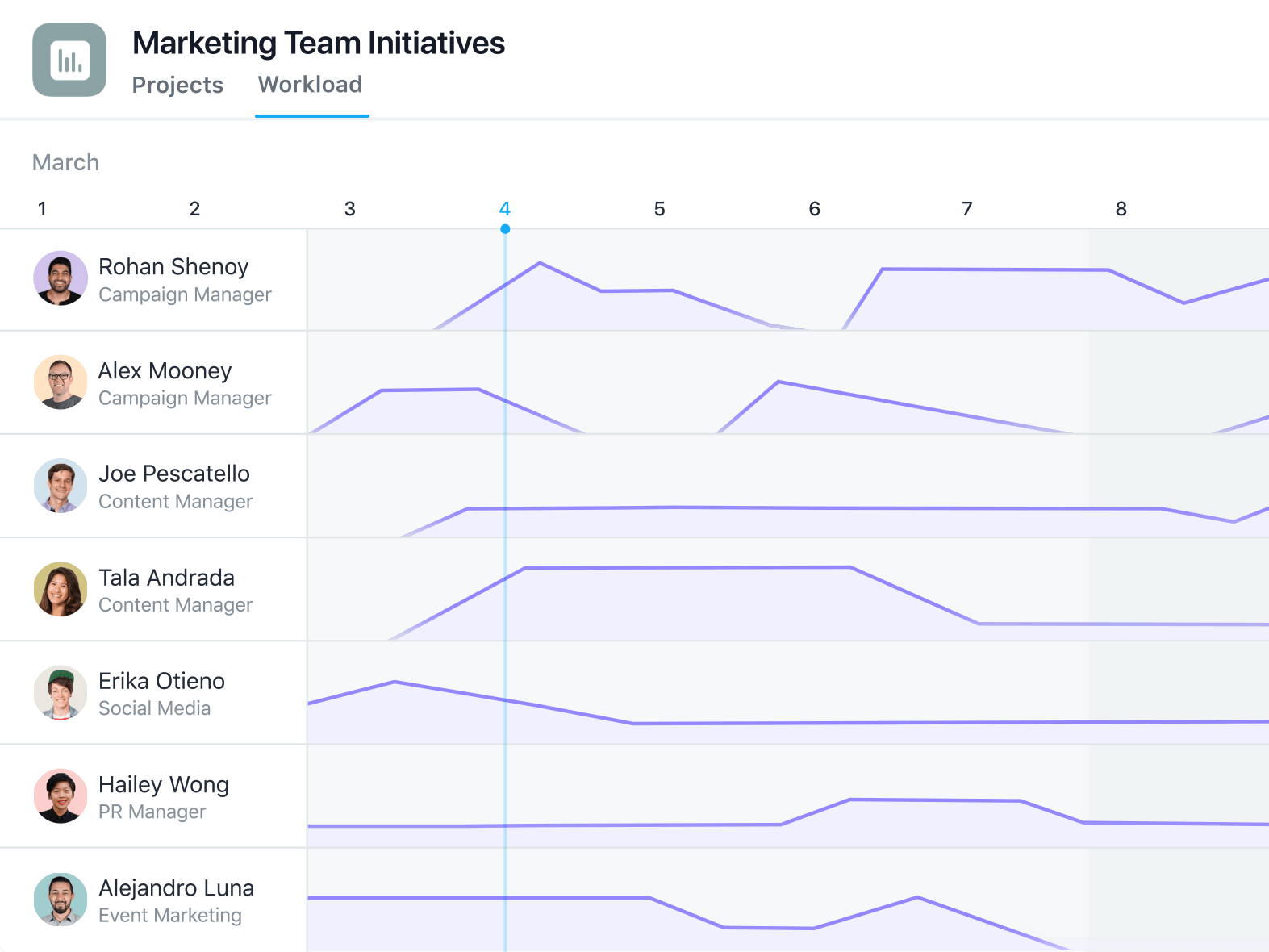Click the portfolio bar-chart icon
Viewport: 1269px width, 952px height.
(x=69, y=60)
